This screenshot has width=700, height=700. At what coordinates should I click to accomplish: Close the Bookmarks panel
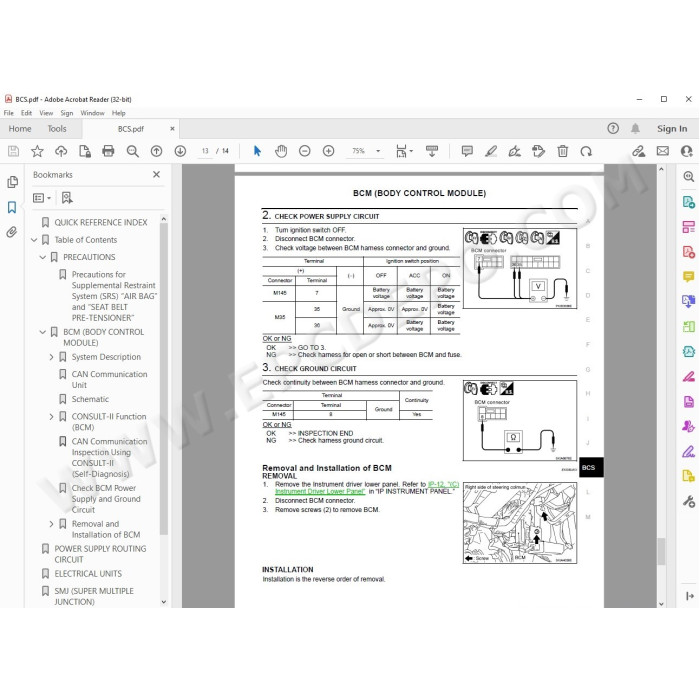156,175
